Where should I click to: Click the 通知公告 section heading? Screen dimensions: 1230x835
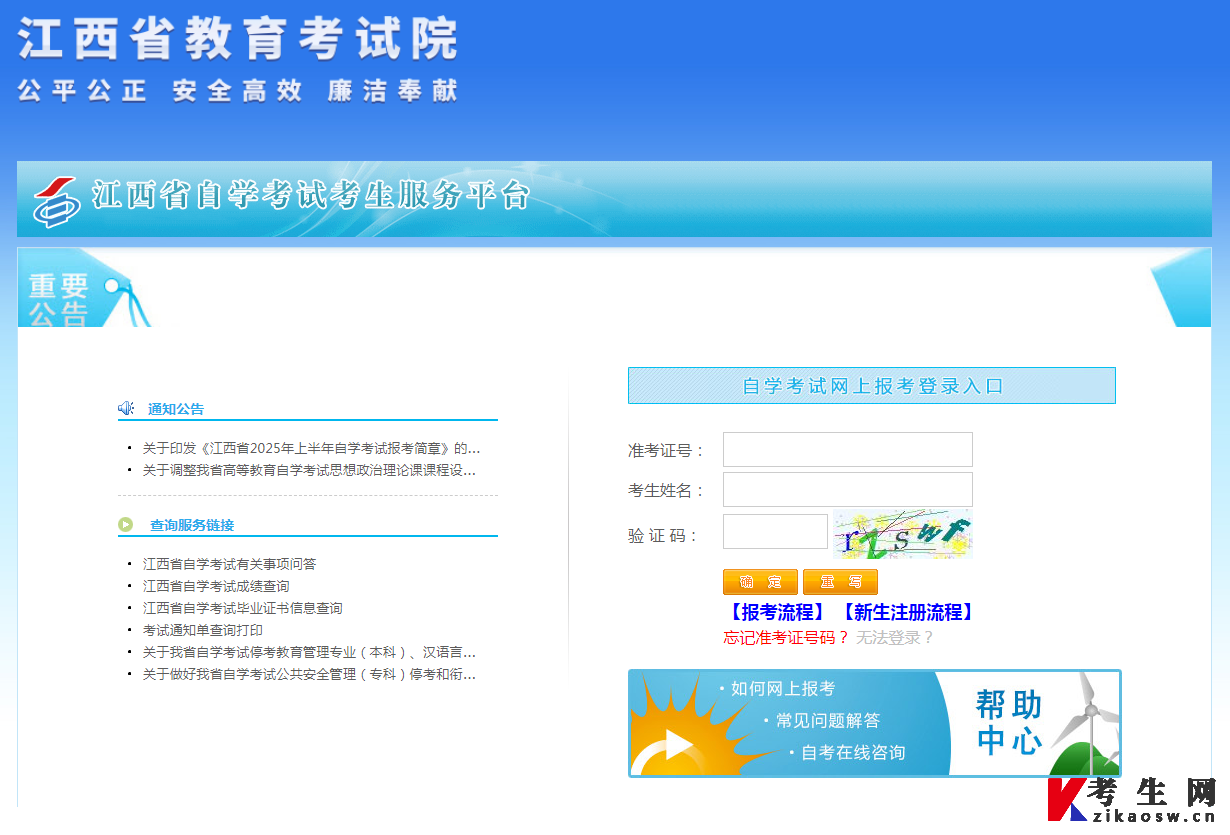tap(176, 409)
